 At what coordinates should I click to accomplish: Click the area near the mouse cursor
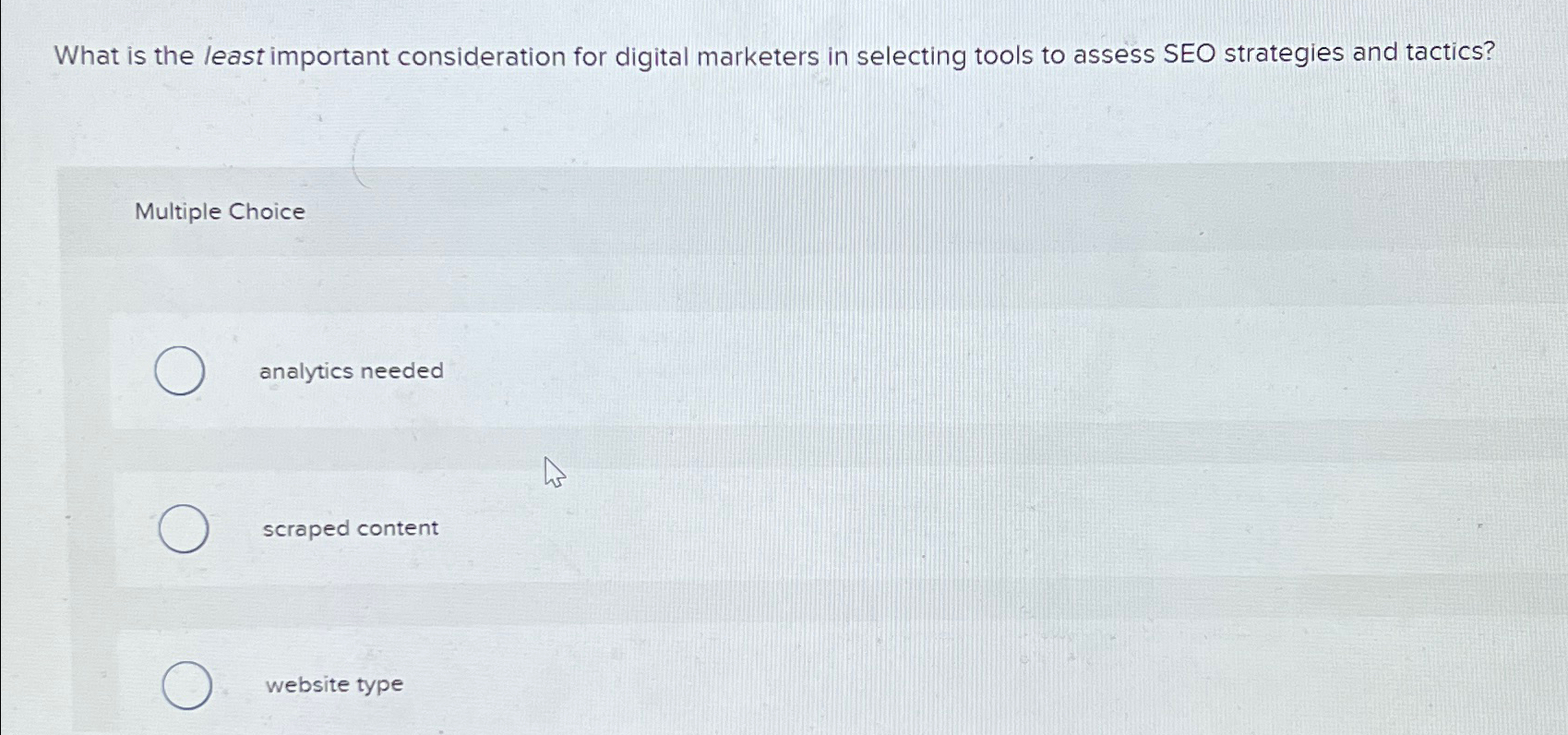click(x=554, y=473)
